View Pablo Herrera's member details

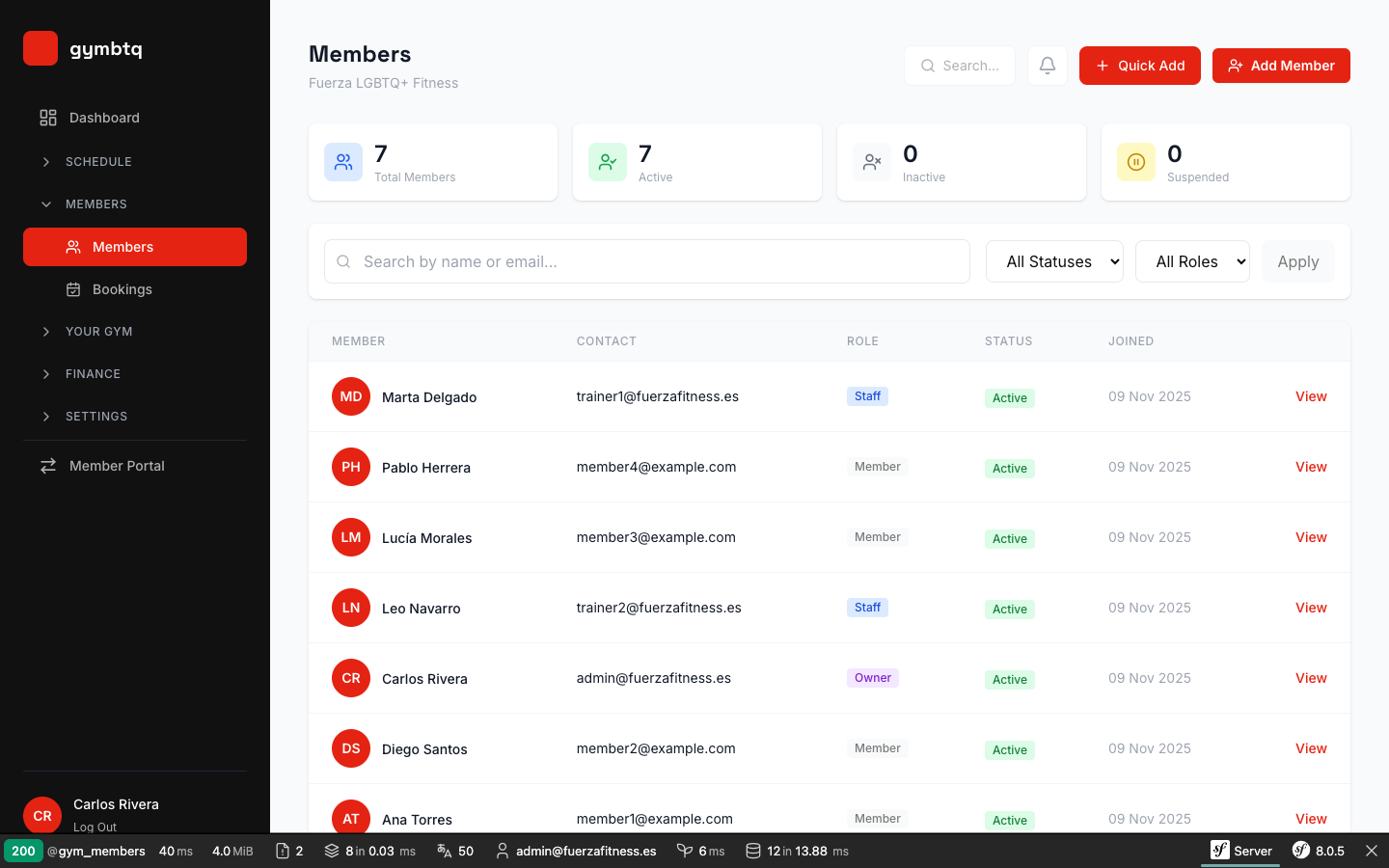[1311, 467]
